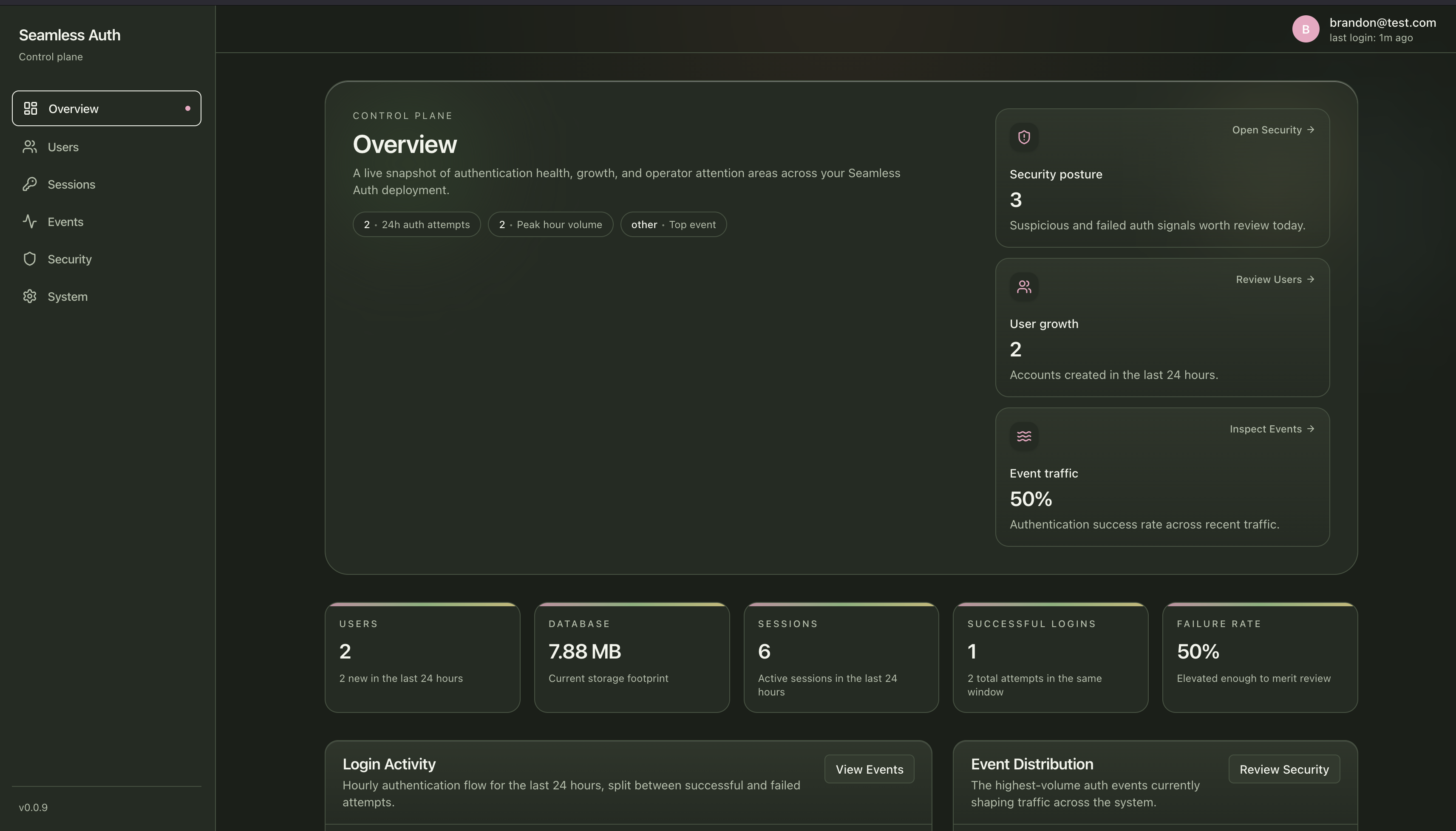This screenshot has width=1456, height=831.
Task: Click the Events activity pulse icon
Action: click(x=30, y=221)
